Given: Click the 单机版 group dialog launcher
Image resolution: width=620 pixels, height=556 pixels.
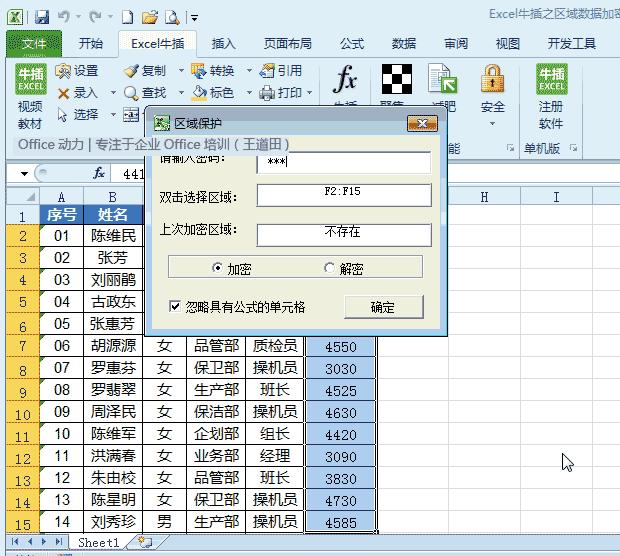Looking at the screenshot, I should (573, 148).
